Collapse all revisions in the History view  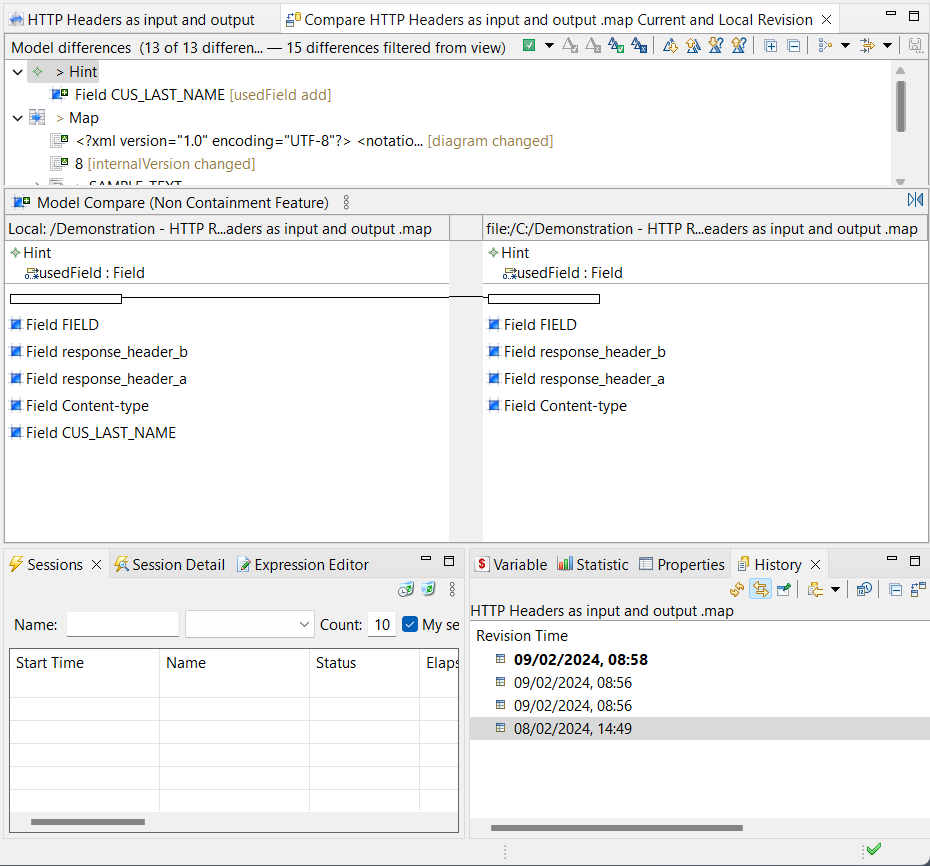(x=896, y=589)
